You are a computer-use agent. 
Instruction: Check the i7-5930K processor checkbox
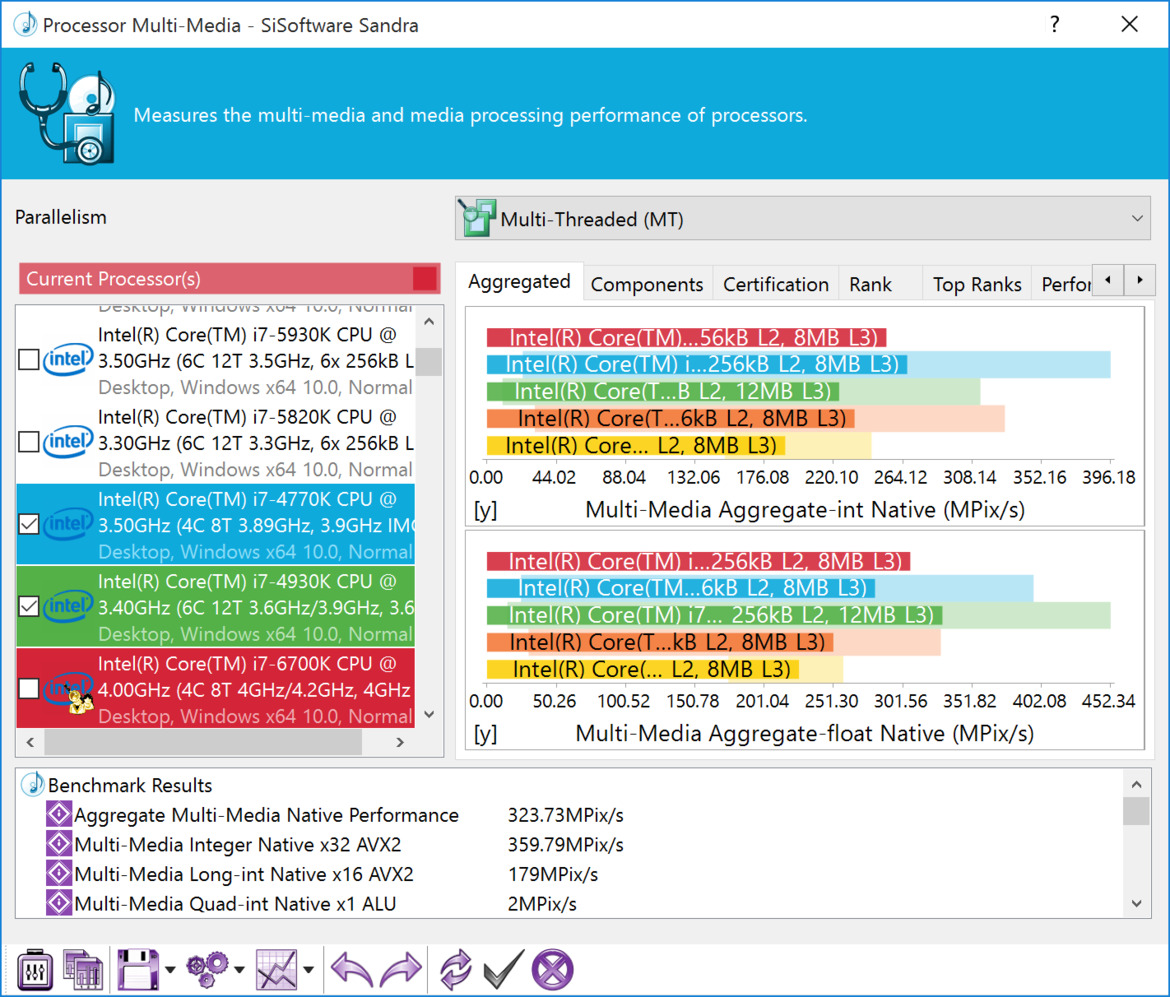pyautogui.click(x=28, y=360)
